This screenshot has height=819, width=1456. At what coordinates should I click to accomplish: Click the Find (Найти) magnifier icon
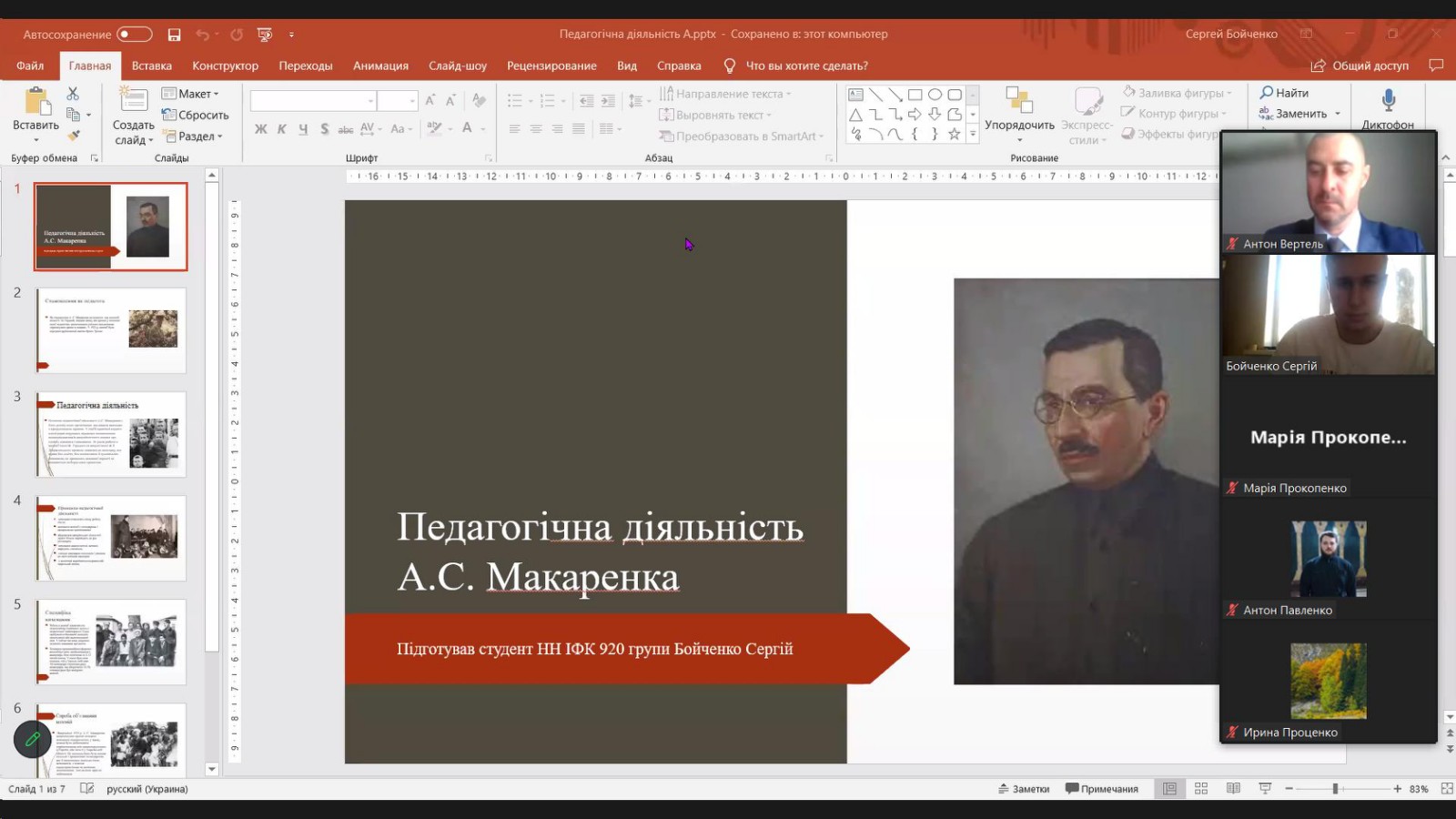click(1267, 93)
